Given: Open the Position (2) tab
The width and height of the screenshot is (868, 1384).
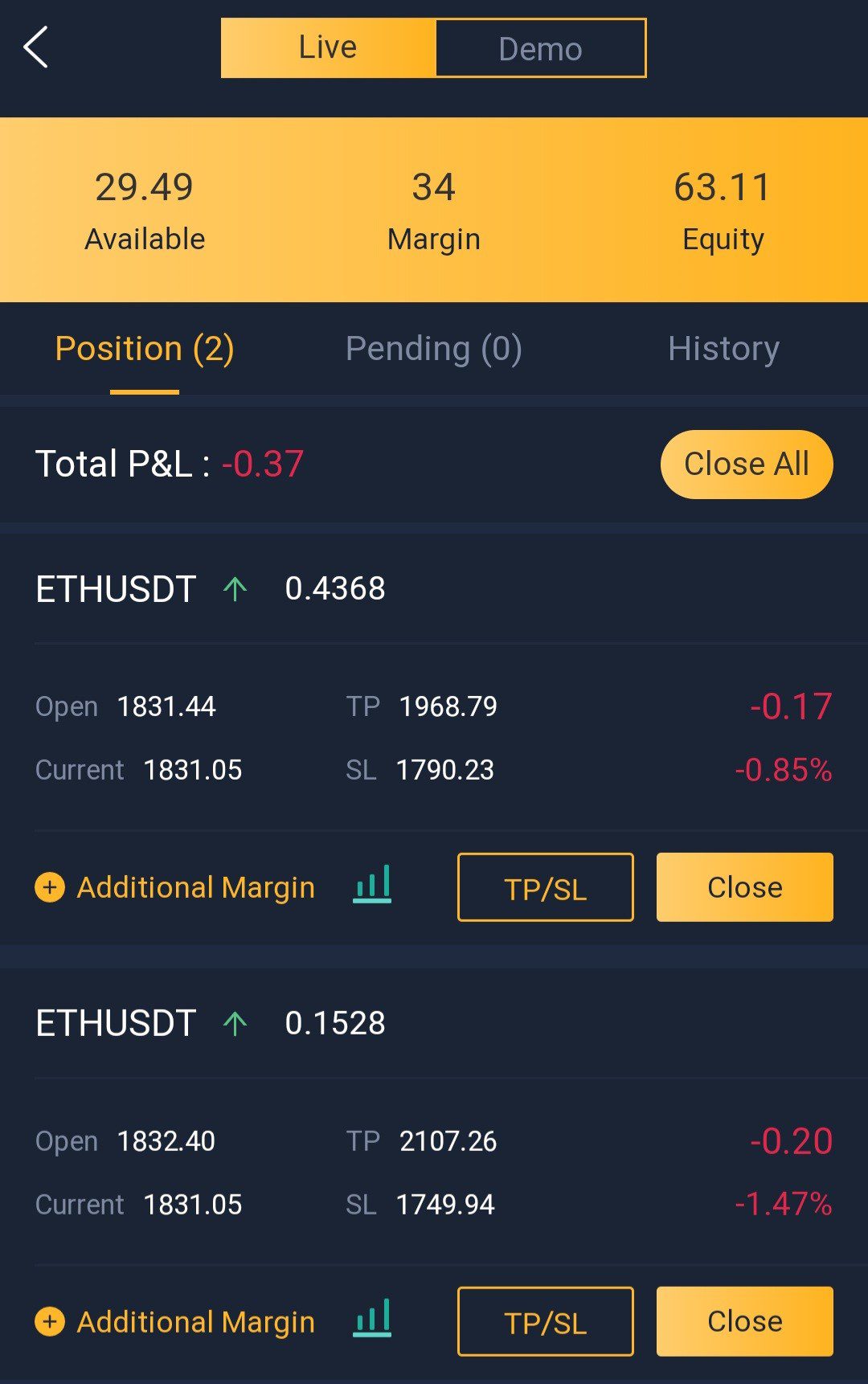Looking at the screenshot, I should point(145,349).
